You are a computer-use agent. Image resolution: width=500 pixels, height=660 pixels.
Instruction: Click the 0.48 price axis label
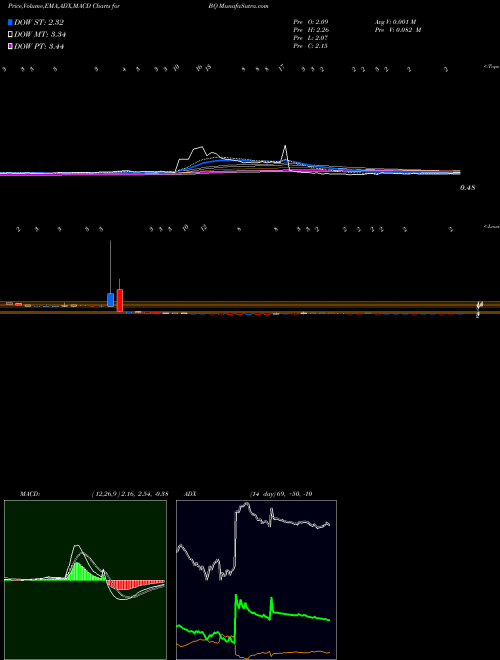[468, 188]
